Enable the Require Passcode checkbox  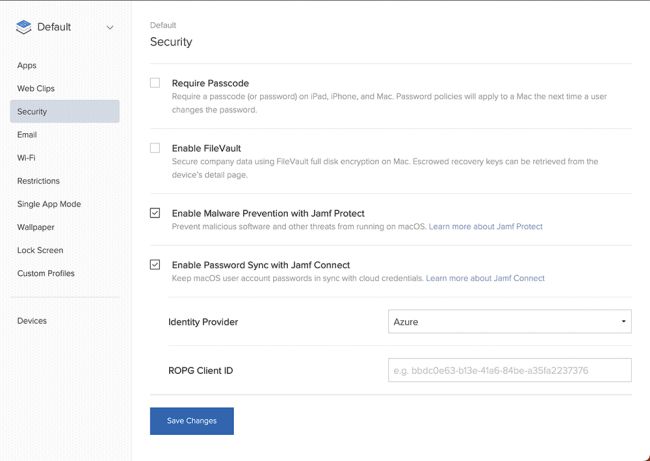pyautogui.click(x=155, y=83)
